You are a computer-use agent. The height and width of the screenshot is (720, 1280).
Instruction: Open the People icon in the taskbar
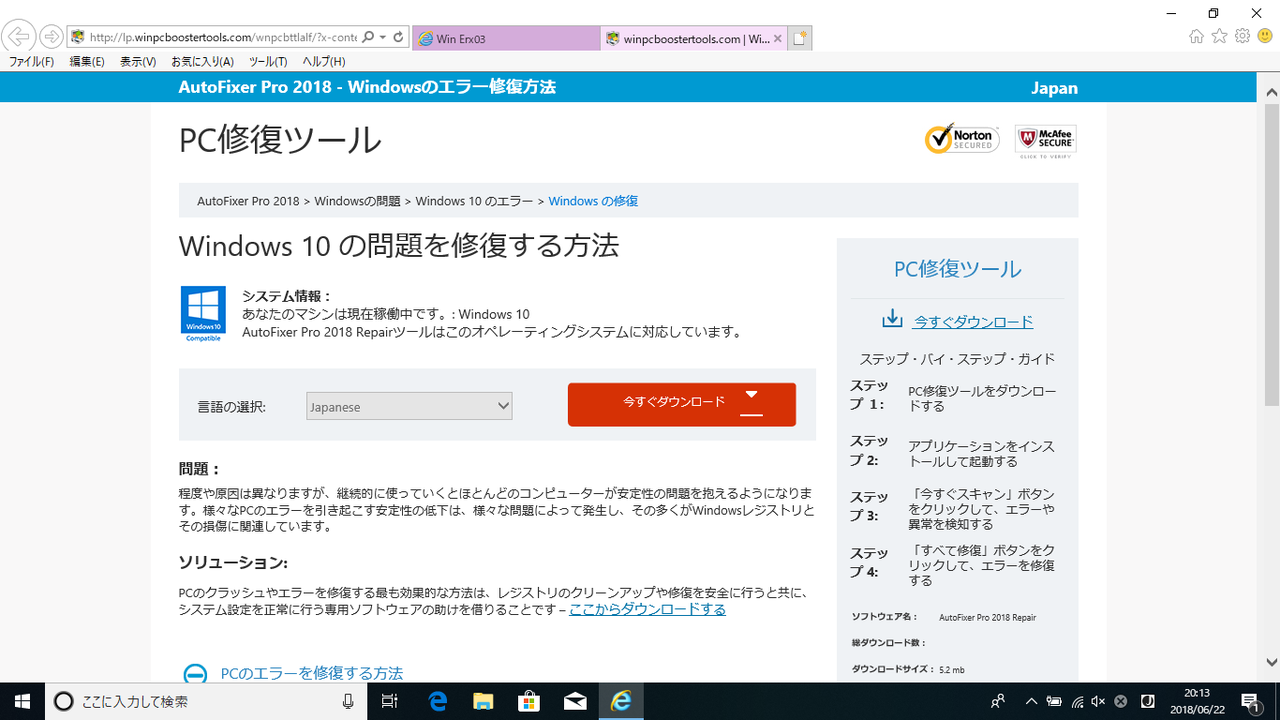click(998, 701)
